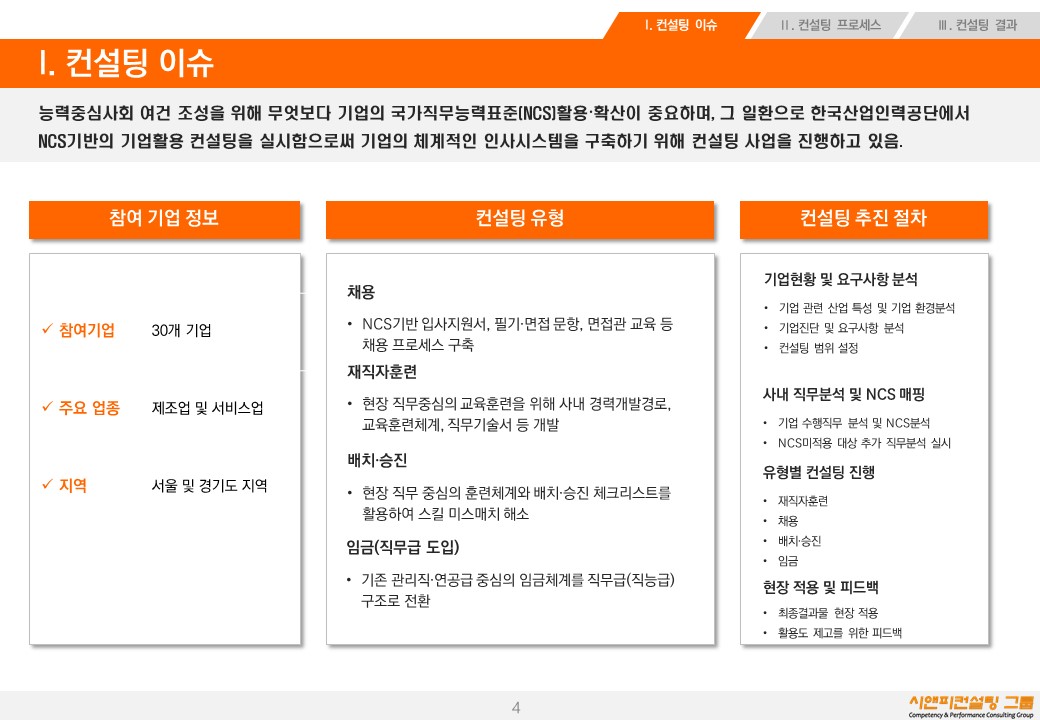This screenshot has width=1040, height=720.
Task: Click the slide title 'I. 컨설팅 이슈'
Action: (126, 63)
